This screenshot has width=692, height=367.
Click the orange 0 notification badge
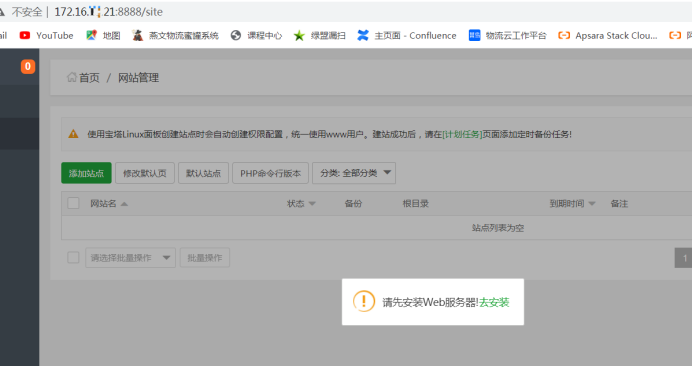(x=28, y=67)
